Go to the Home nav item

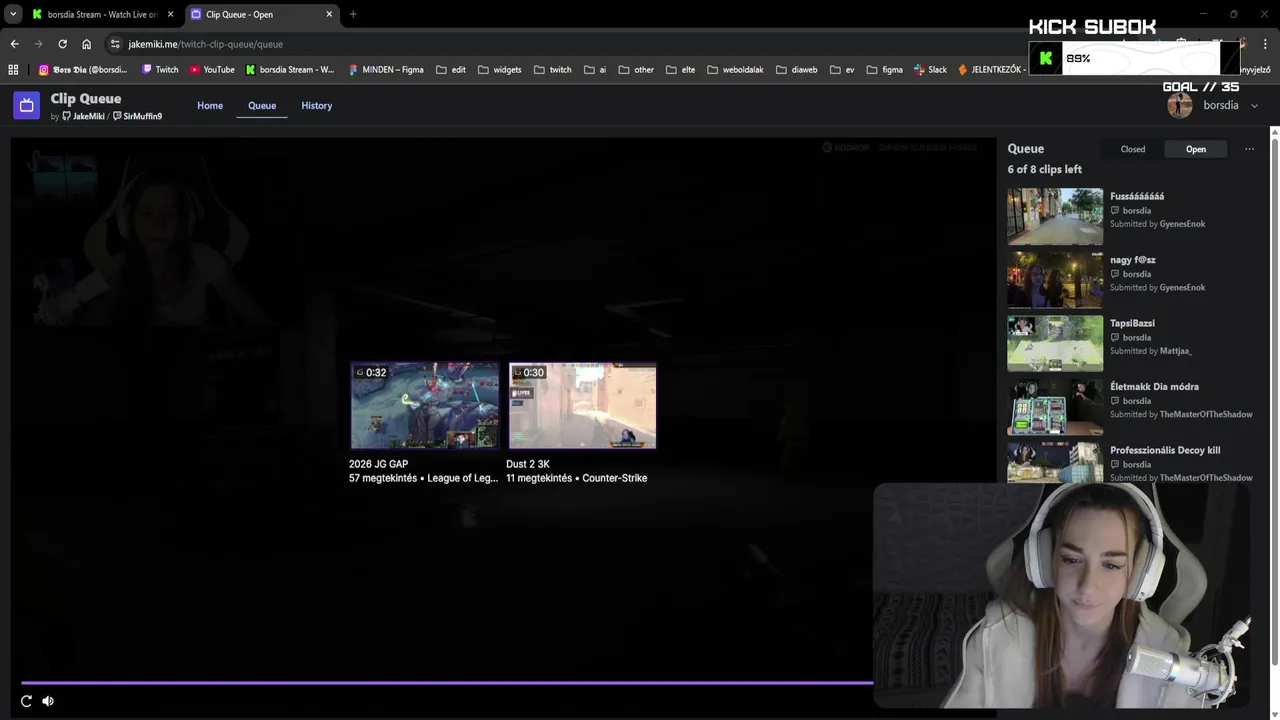pyautogui.click(x=210, y=106)
